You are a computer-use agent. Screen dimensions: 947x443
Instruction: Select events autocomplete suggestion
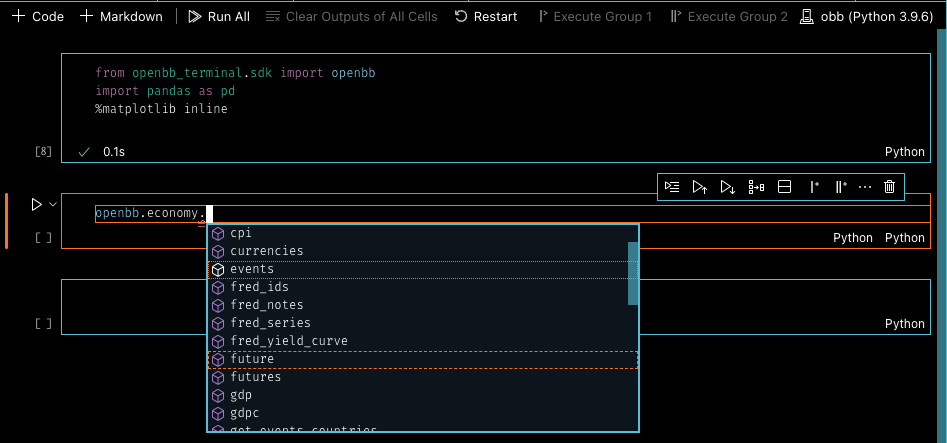423,269
